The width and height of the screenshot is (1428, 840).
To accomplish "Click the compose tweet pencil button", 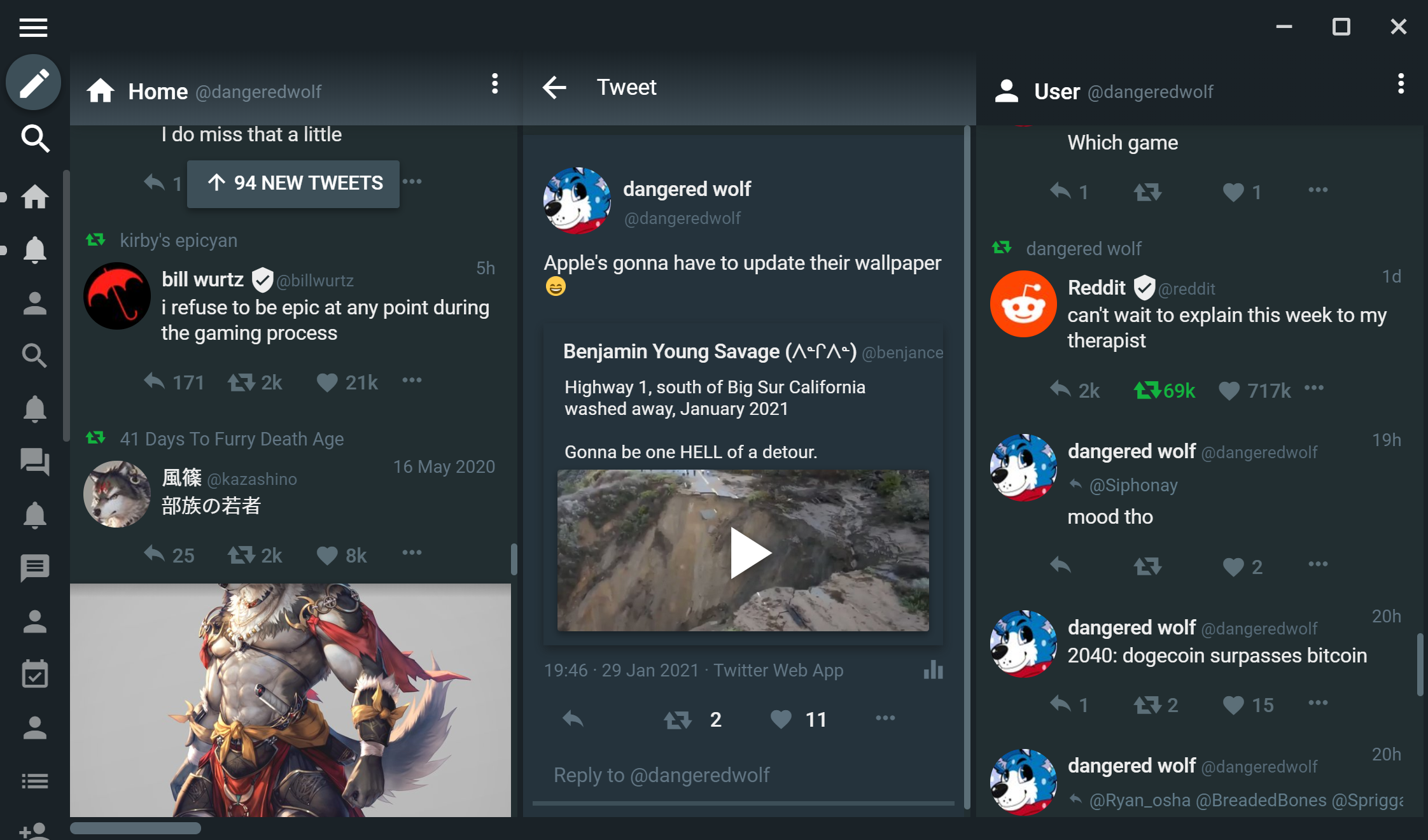I will [x=34, y=83].
